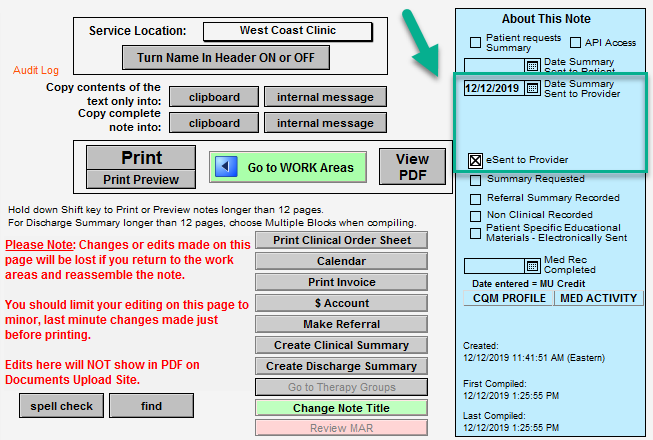This screenshot has width=653, height=440.
Task: Open calendar picker for Date Summary Sent to Provider
Action: coord(533,88)
